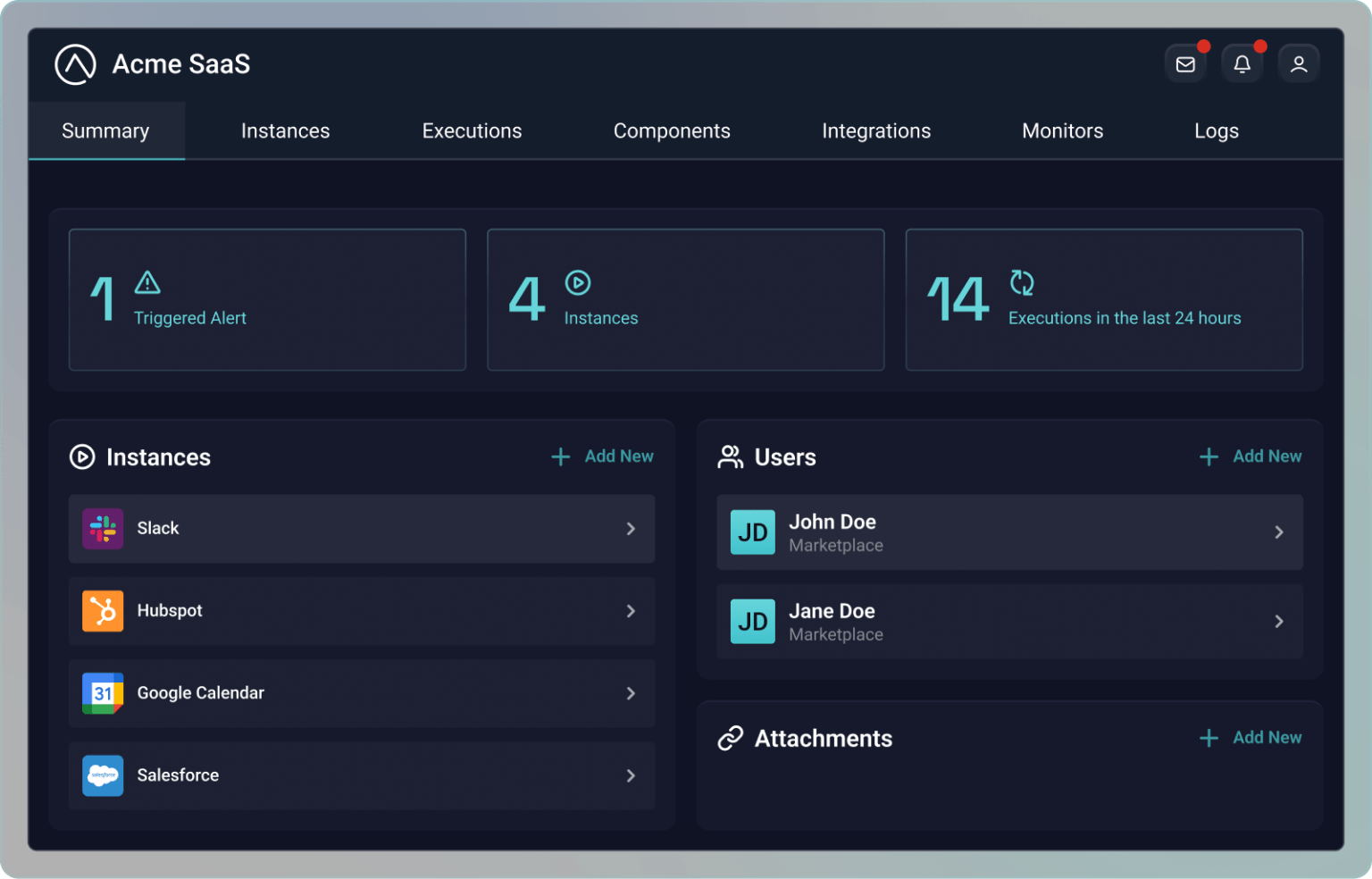Open the Instances count label in stats
This screenshot has height=879, width=1372.
(601, 318)
